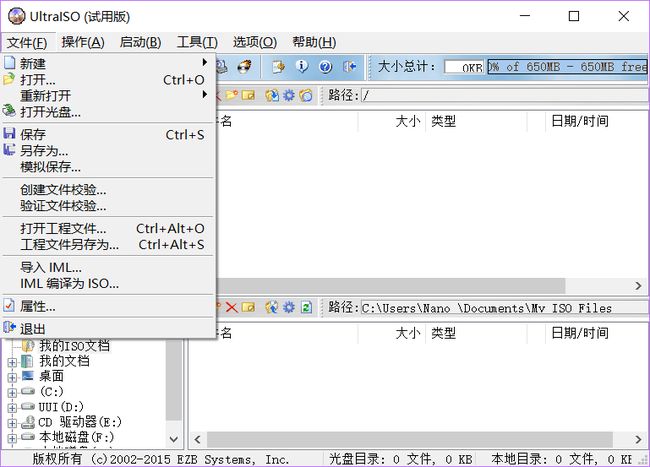Image resolution: width=650 pixels, height=467 pixels.
Task: Click the help question-mark toolbar icon
Action: click(326, 66)
